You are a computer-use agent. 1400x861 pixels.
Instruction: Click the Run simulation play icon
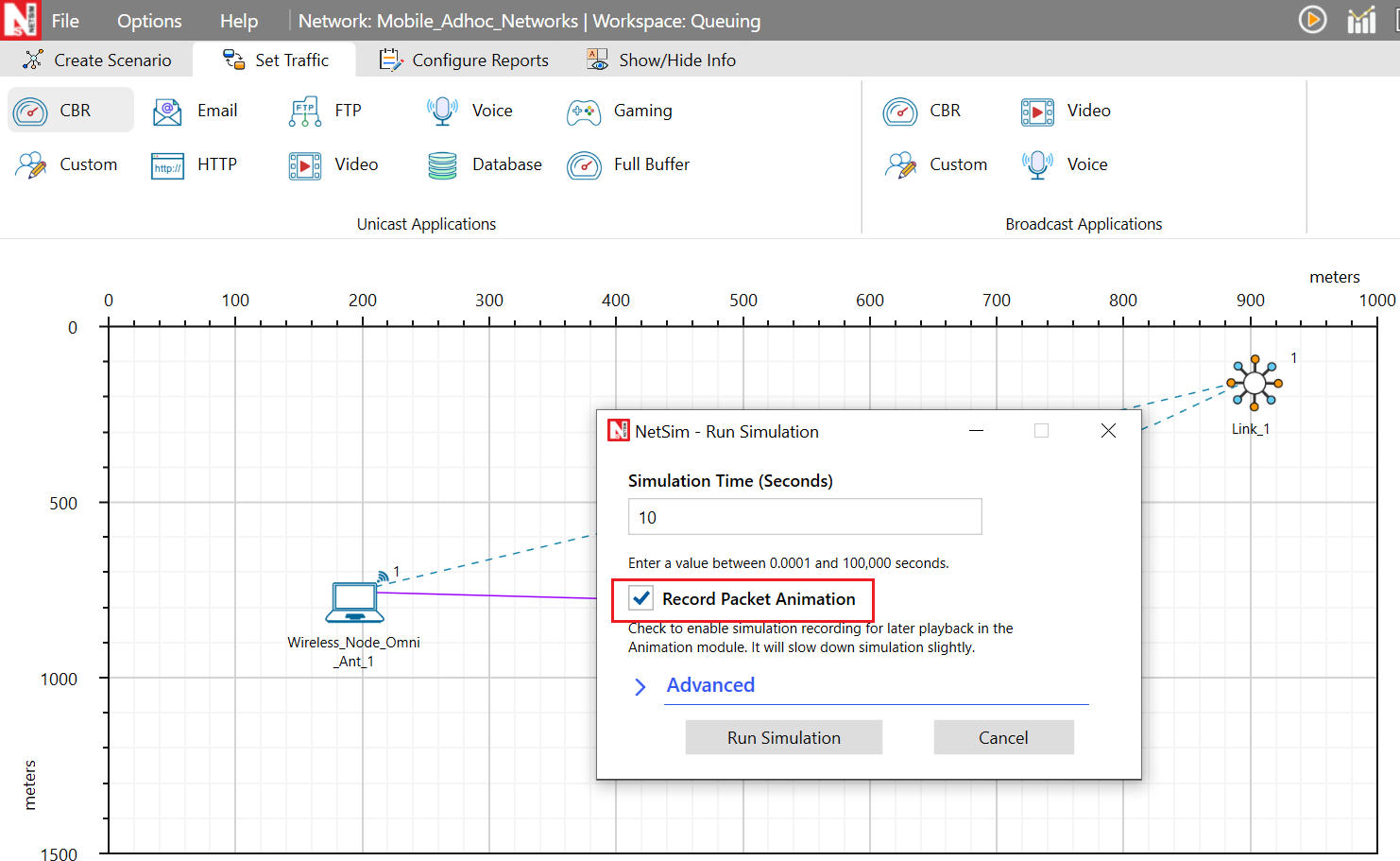1312,20
